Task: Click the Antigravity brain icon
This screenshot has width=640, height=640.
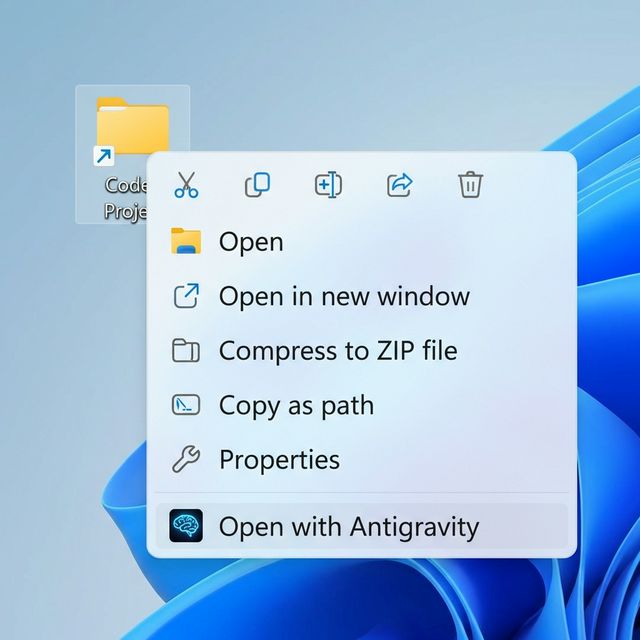Action: tap(187, 526)
